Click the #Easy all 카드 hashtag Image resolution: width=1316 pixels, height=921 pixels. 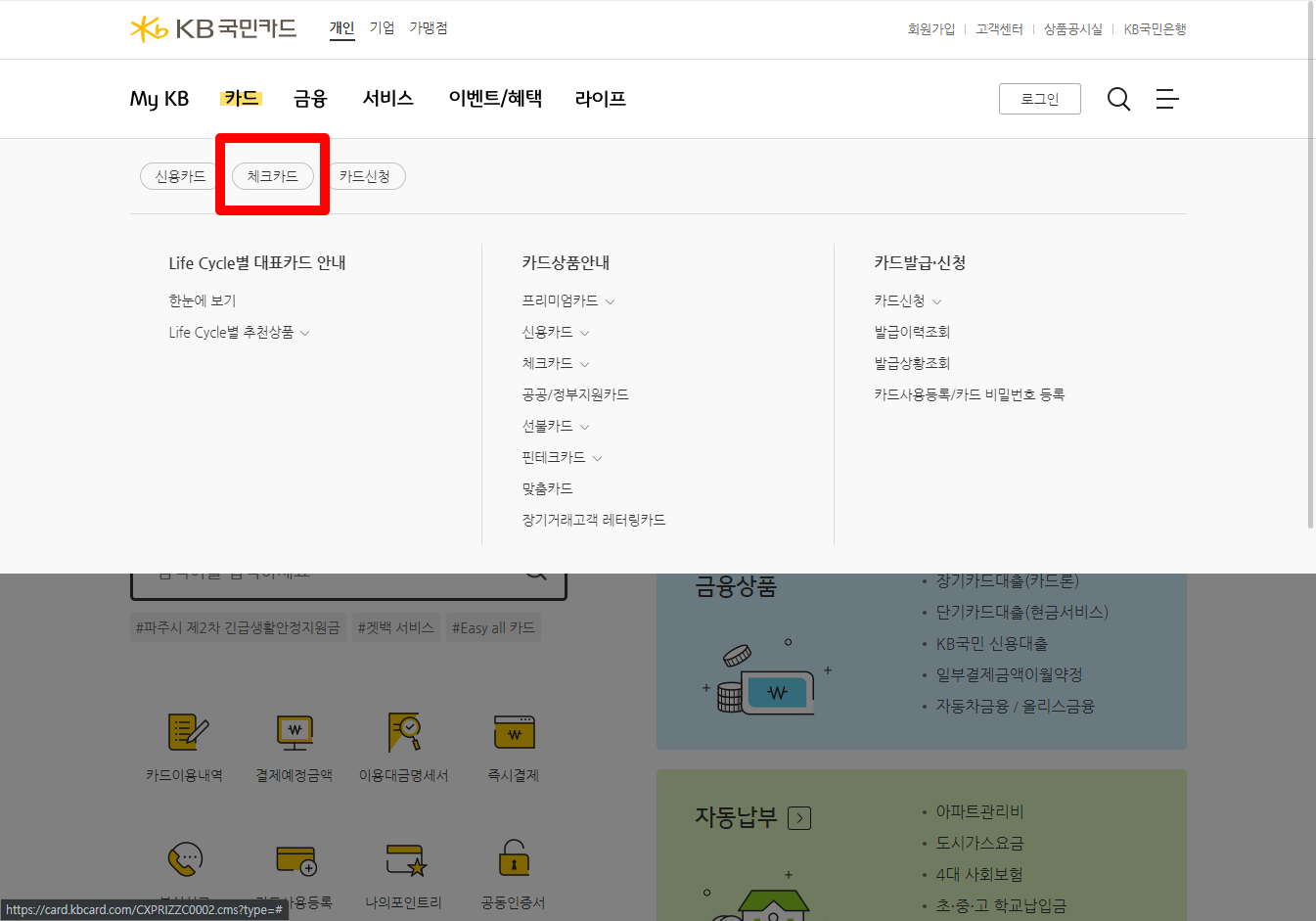(493, 628)
